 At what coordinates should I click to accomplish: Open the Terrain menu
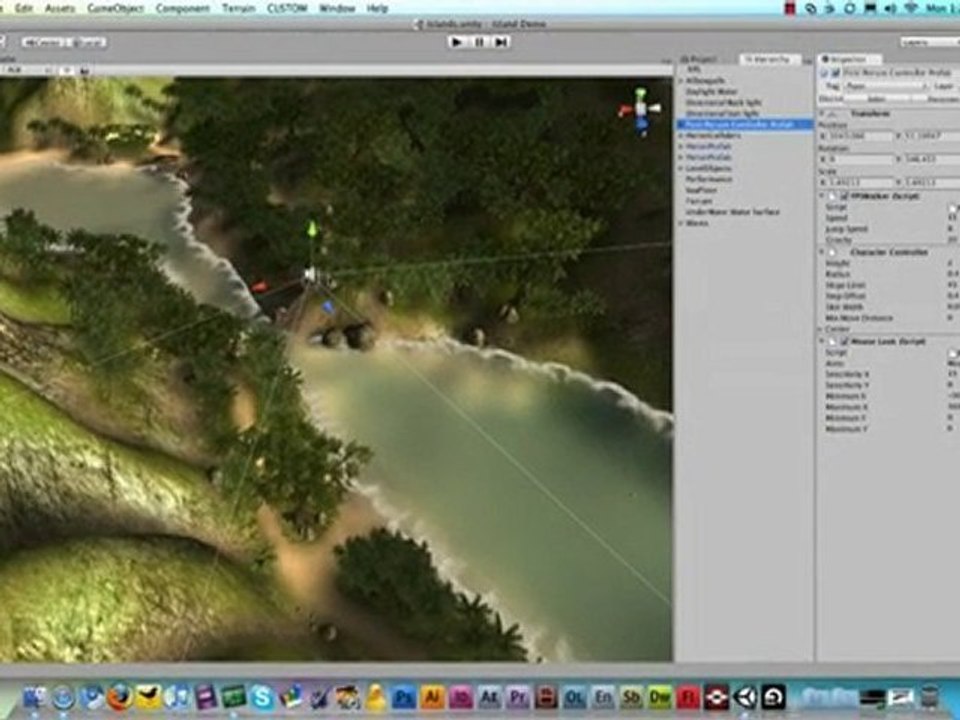click(238, 8)
